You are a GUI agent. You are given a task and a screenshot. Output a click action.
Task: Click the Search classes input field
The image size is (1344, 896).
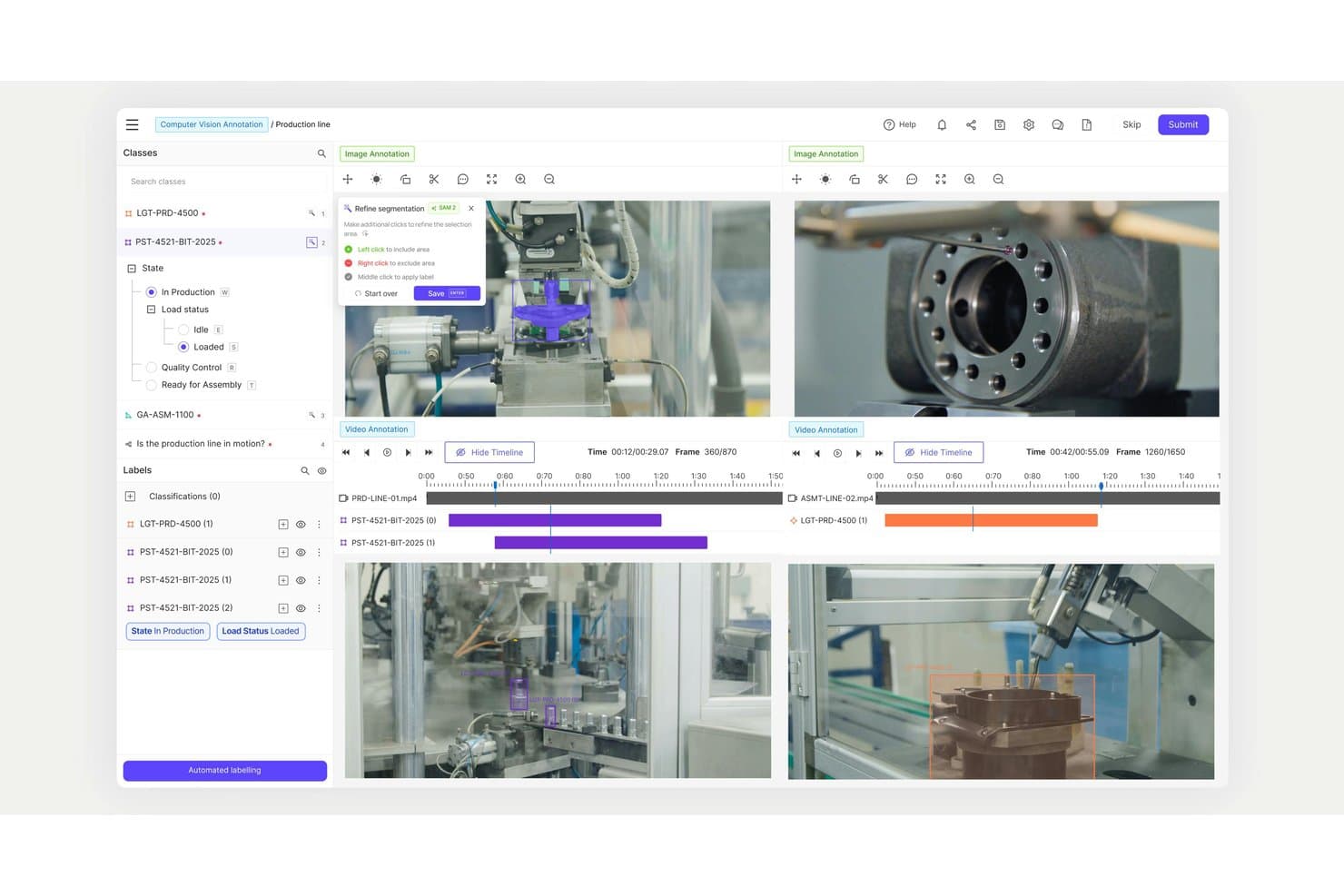(x=224, y=182)
